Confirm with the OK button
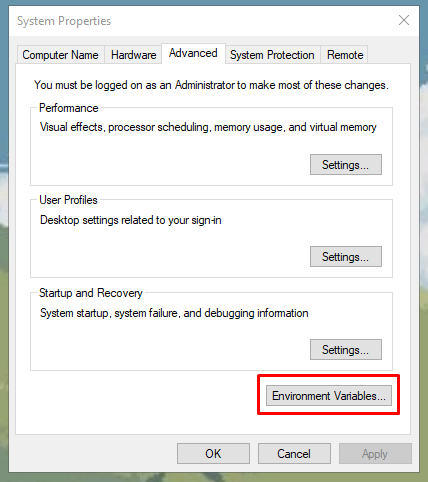This screenshot has width=428, height=482. point(213,454)
